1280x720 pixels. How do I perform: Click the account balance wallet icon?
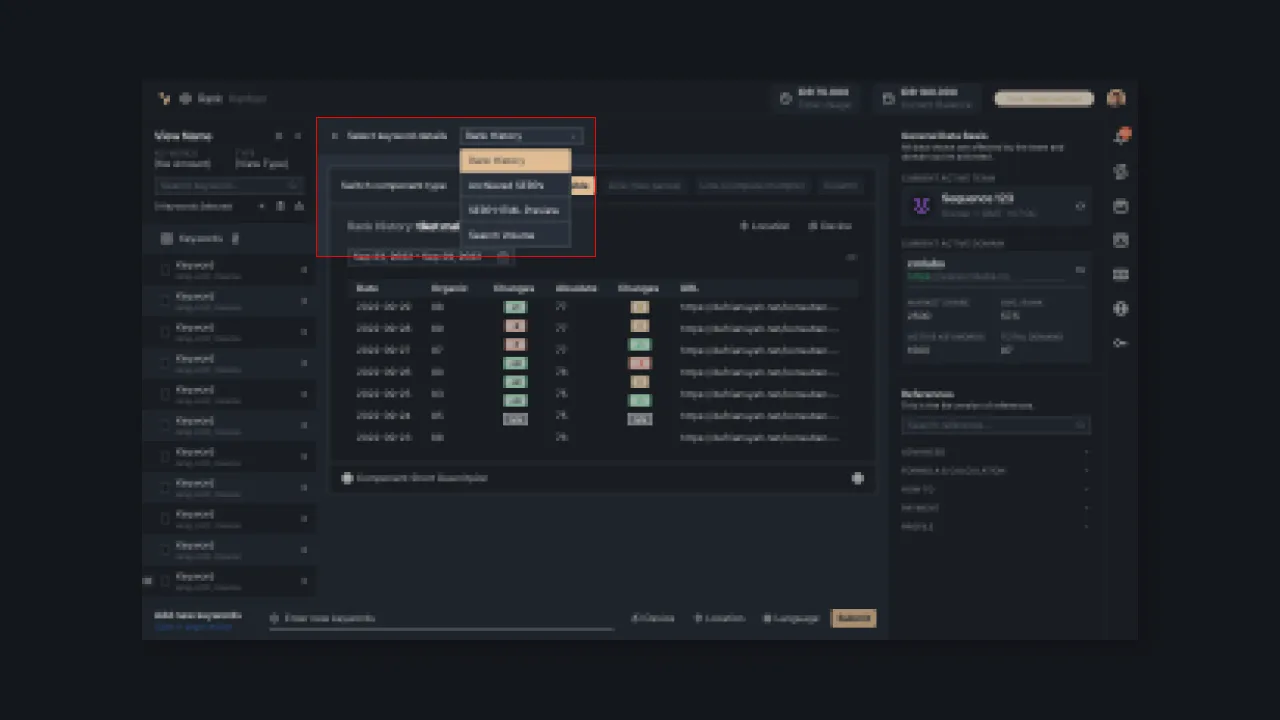click(x=888, y=99)
